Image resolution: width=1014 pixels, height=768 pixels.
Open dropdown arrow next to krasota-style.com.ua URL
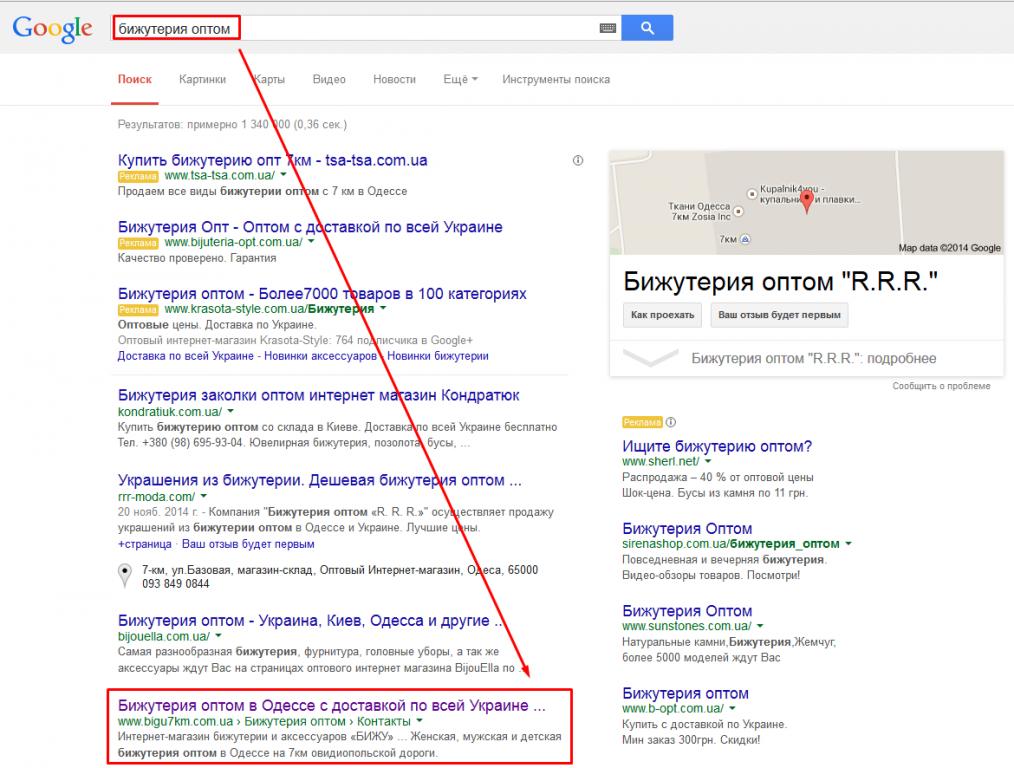click(x=383, y=308)
